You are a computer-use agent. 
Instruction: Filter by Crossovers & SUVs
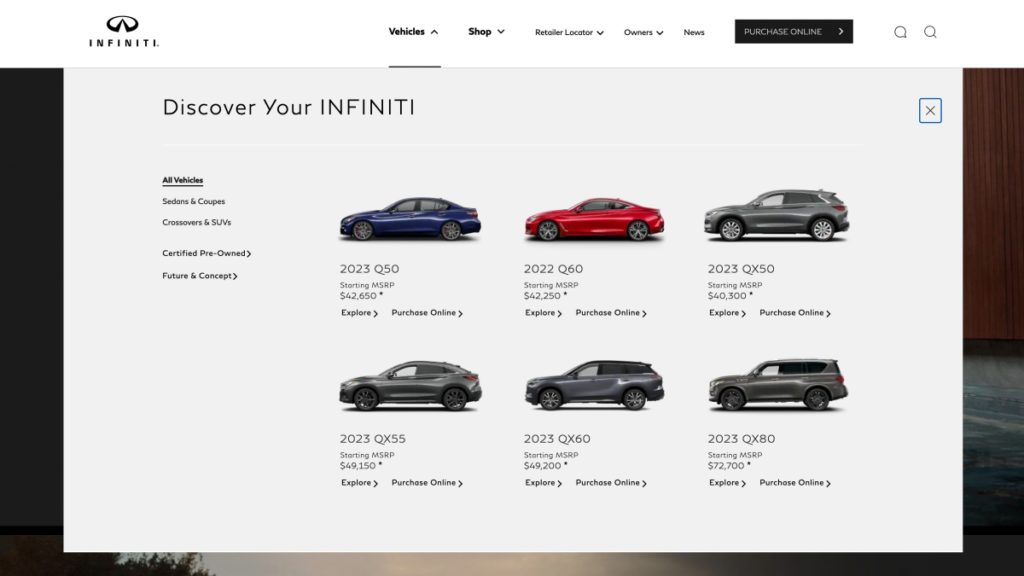click(x=197, y=222)
